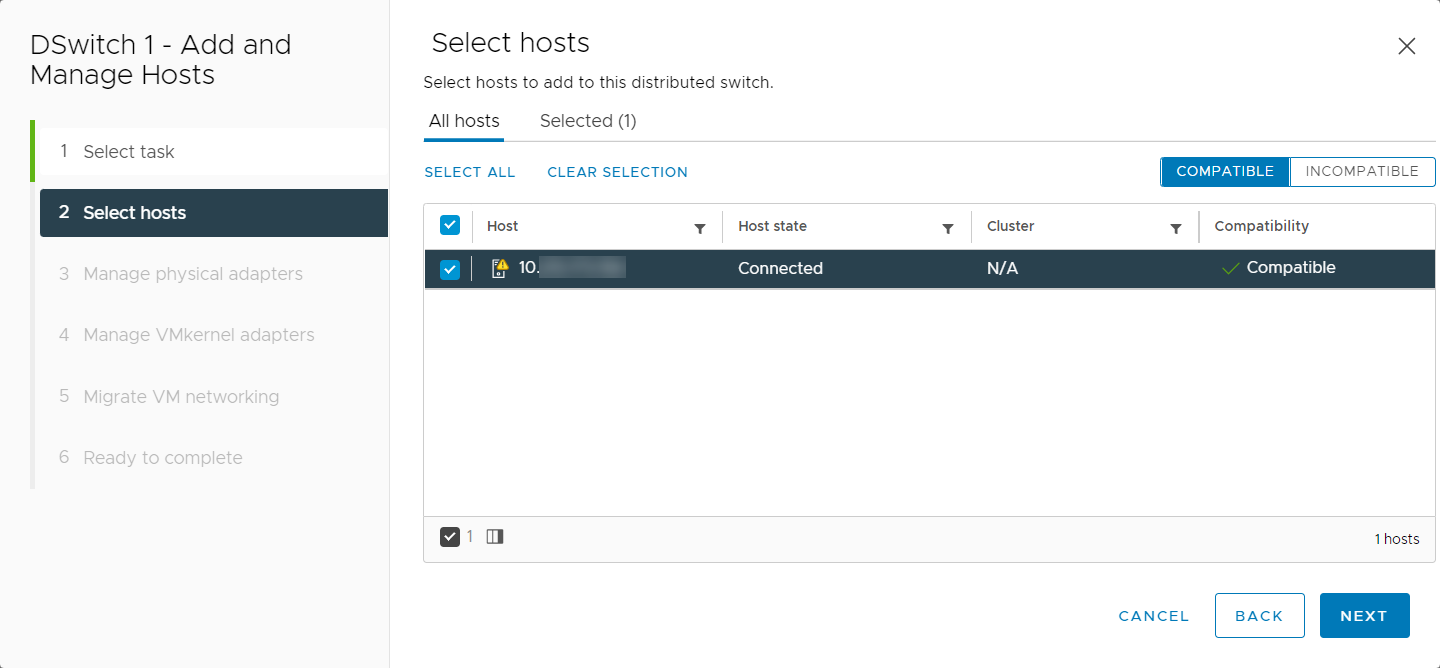Show the COMPATIBLE hosts view
The height and width of the screenshot is (668, 1440).
click(x=1225, y=171)
